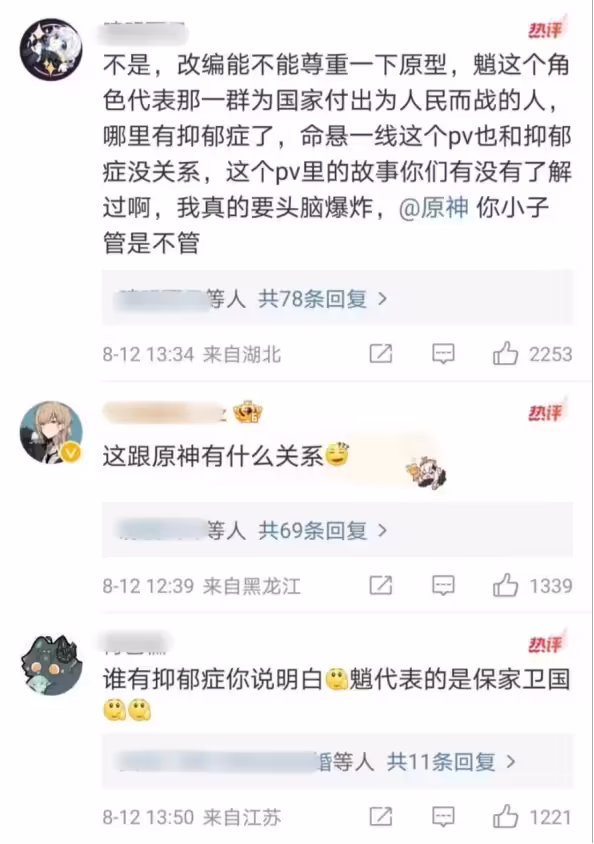Like the comment with 2253 likes
The width and height of the screenshot is (594, 844).
[505, 354]
